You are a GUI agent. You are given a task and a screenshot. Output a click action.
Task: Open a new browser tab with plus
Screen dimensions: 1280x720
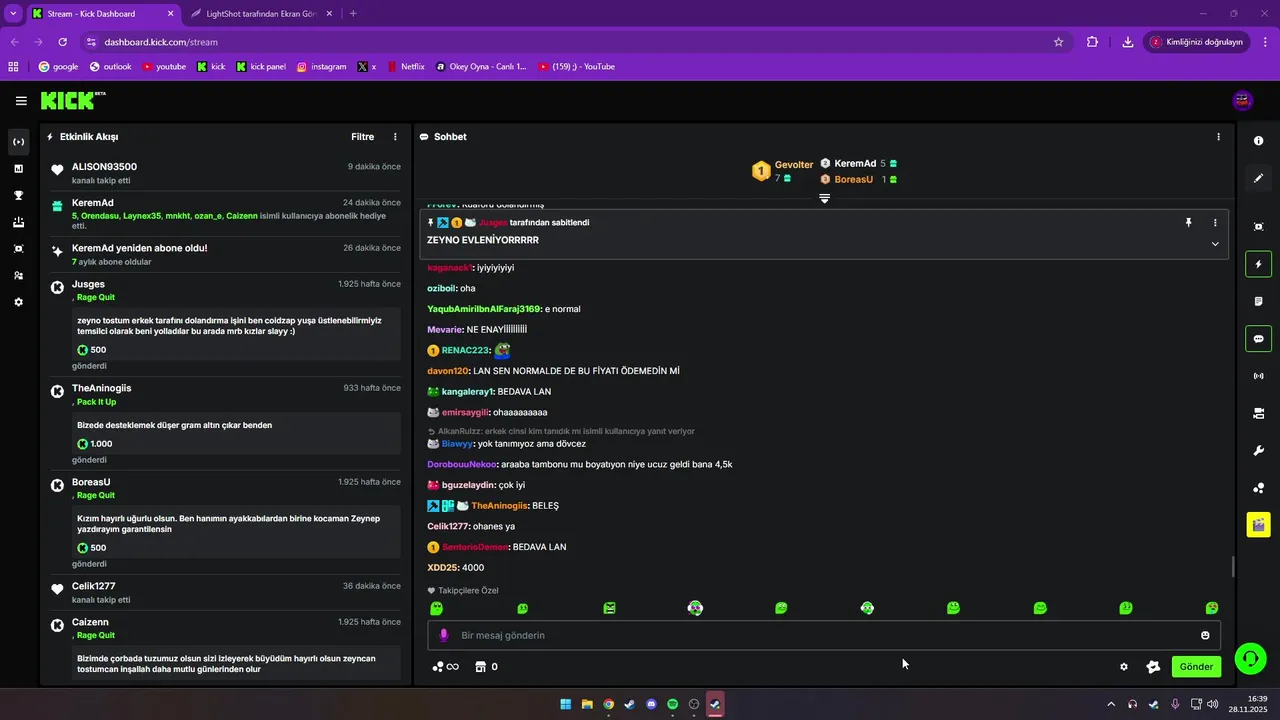[353, 14]
